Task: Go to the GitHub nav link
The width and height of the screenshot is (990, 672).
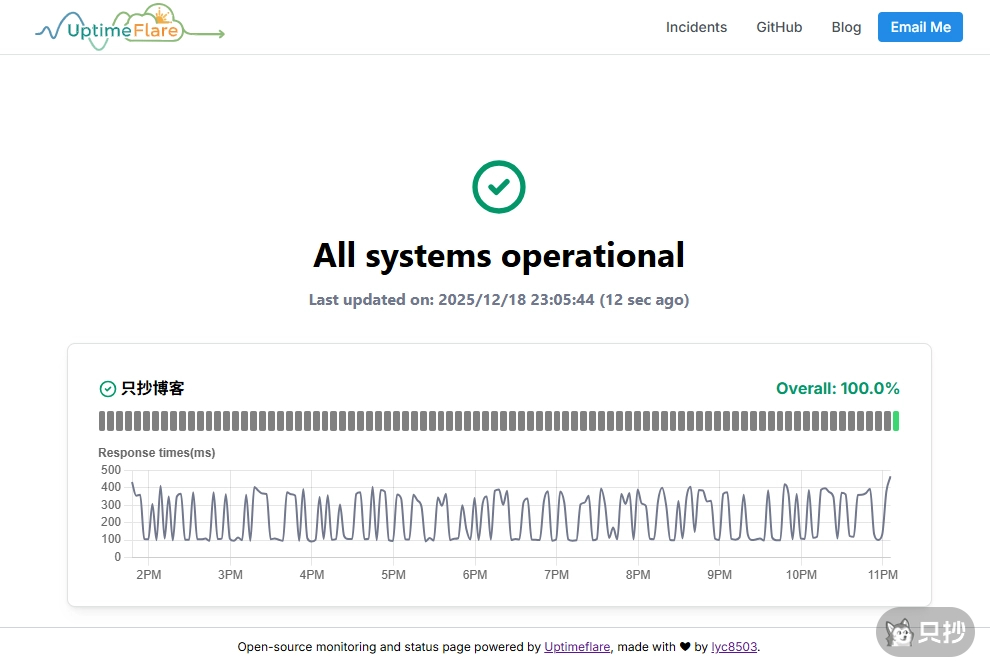Action: (x=779, y=27)
